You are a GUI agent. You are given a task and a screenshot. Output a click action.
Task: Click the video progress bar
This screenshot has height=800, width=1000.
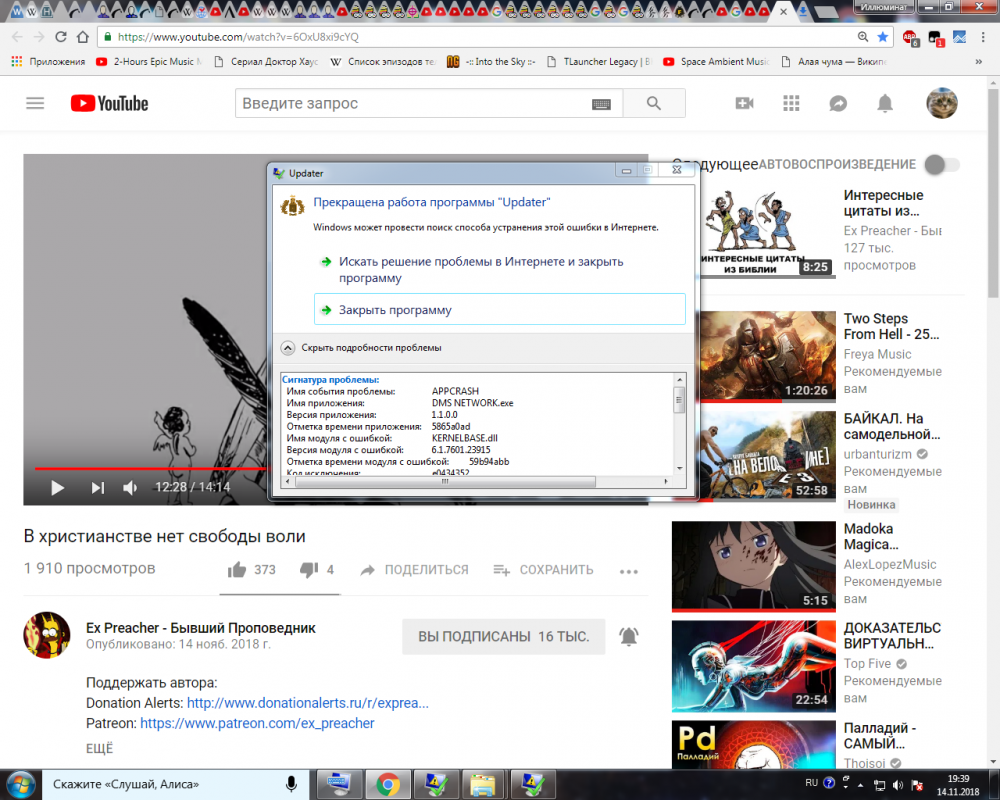pyautogui.click(x=150, y=468)
